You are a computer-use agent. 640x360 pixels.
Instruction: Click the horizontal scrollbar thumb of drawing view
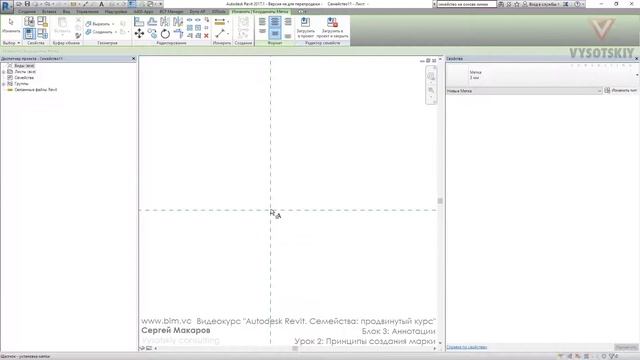click(x=295, y=349)
